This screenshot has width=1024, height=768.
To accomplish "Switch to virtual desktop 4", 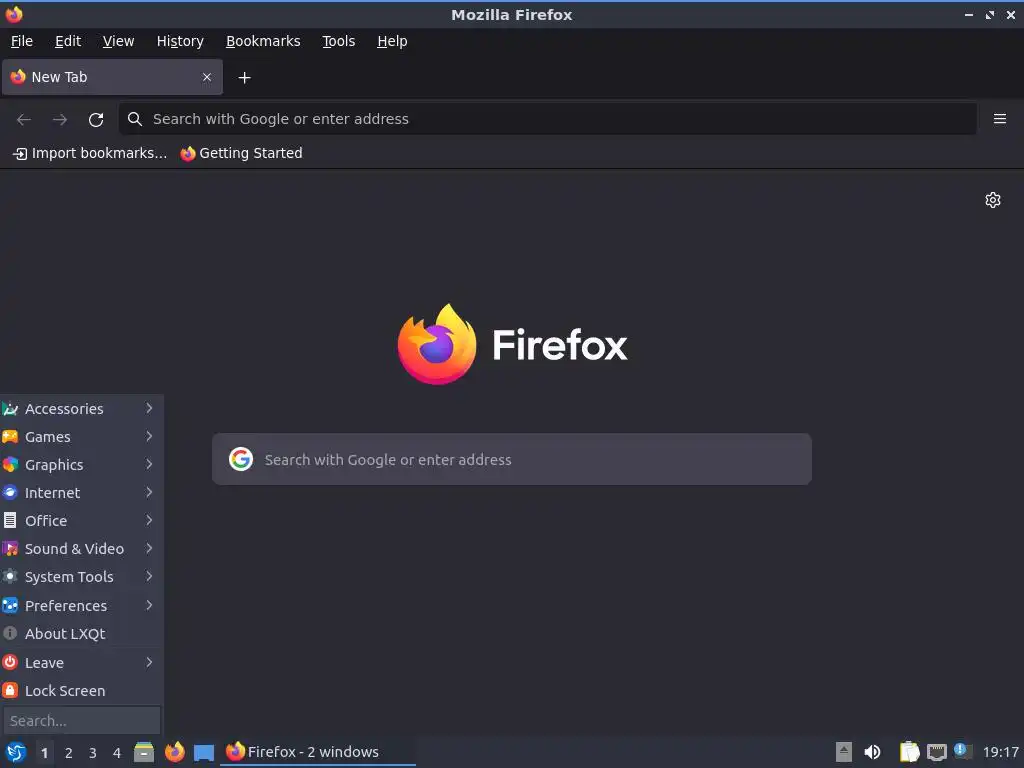I will tap(117, 753).
